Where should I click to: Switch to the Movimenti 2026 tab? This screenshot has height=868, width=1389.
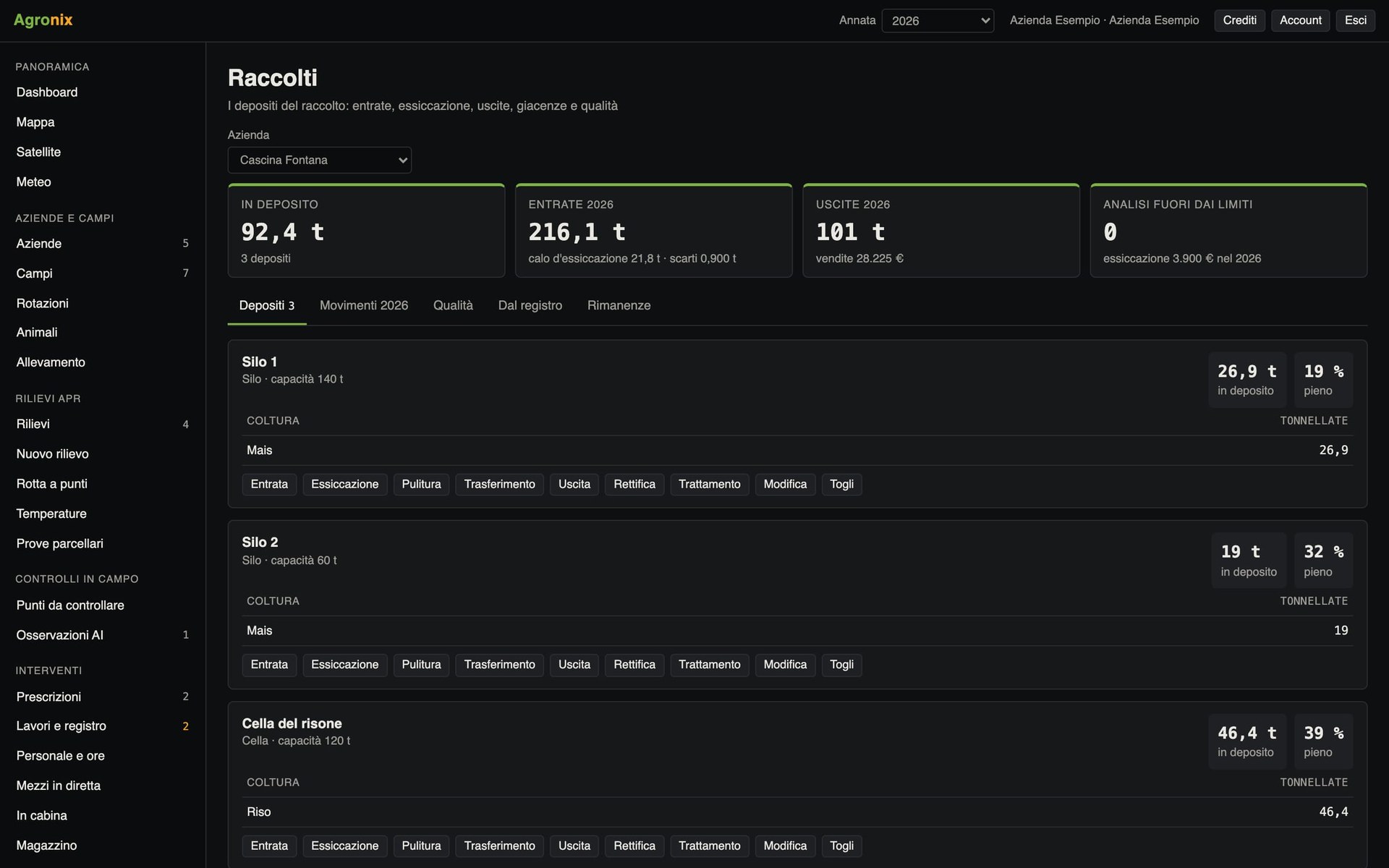tap(364, 305)
